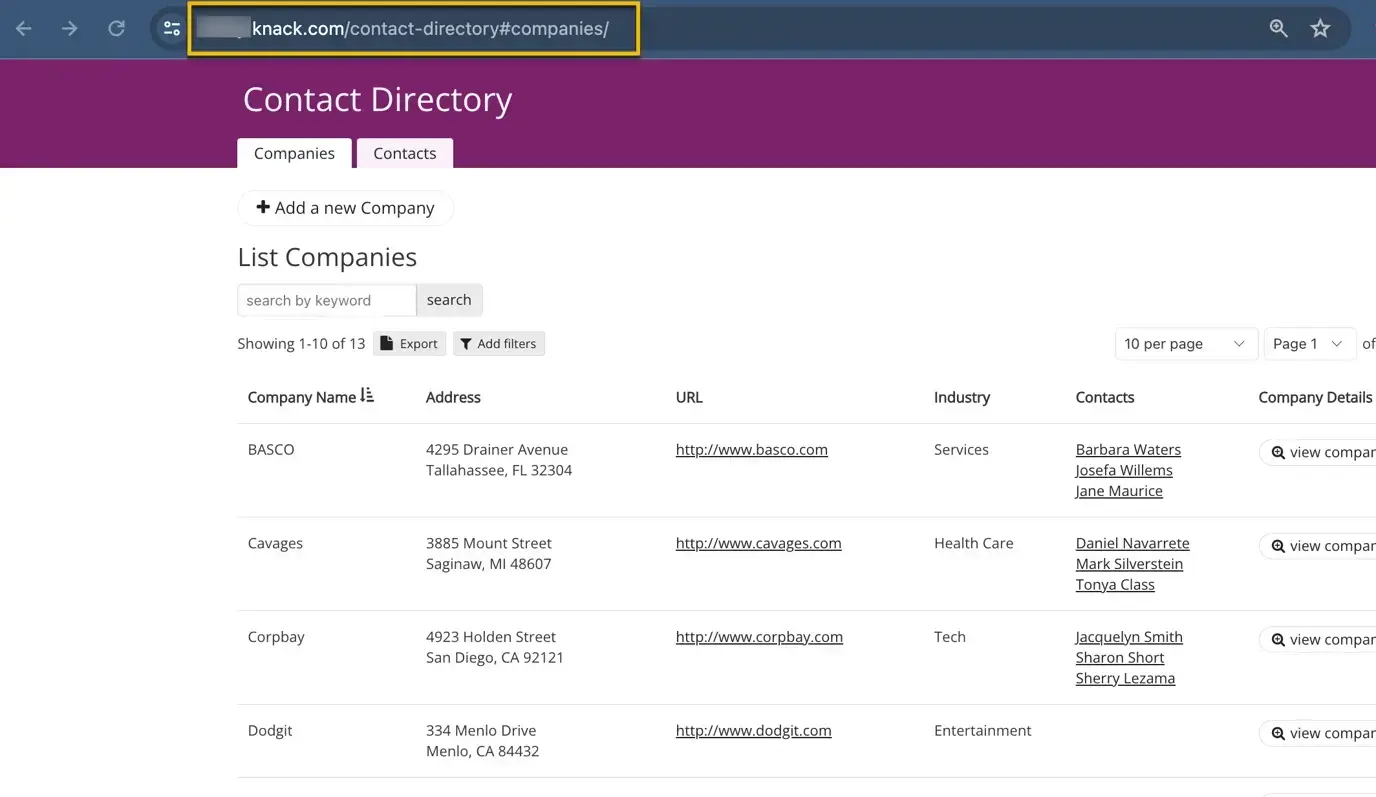Open Add filters options
The image size is (1376, 797).
[498, 344]
